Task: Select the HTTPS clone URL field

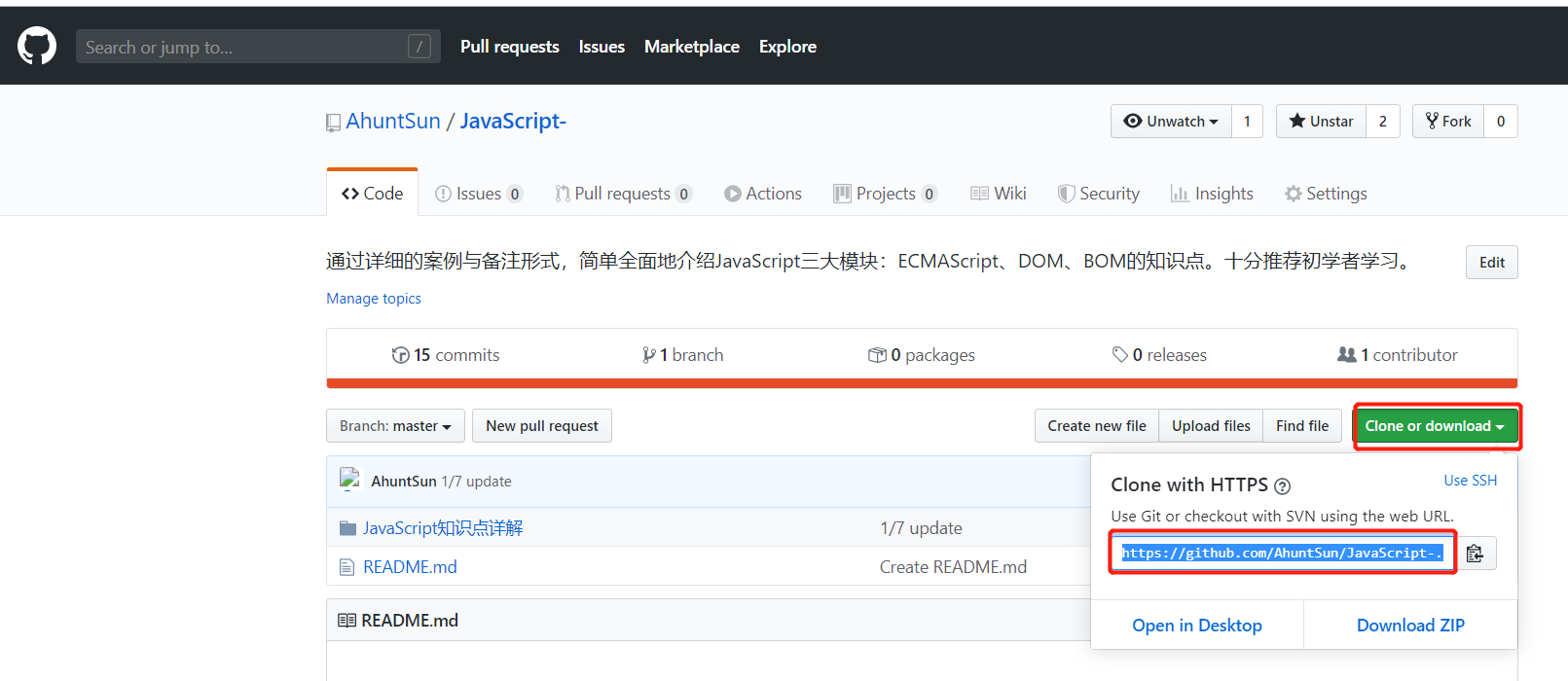Action: coord(1284,553)
